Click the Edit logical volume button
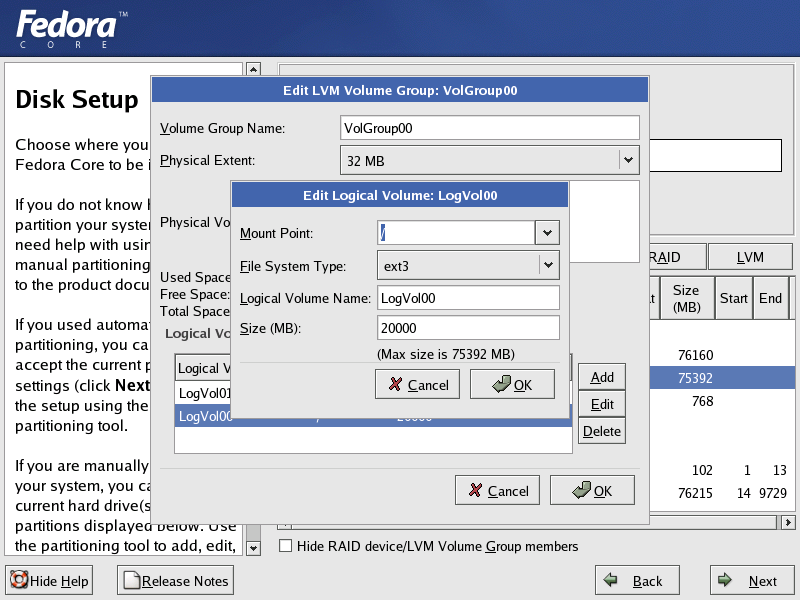 coord(602,404)
